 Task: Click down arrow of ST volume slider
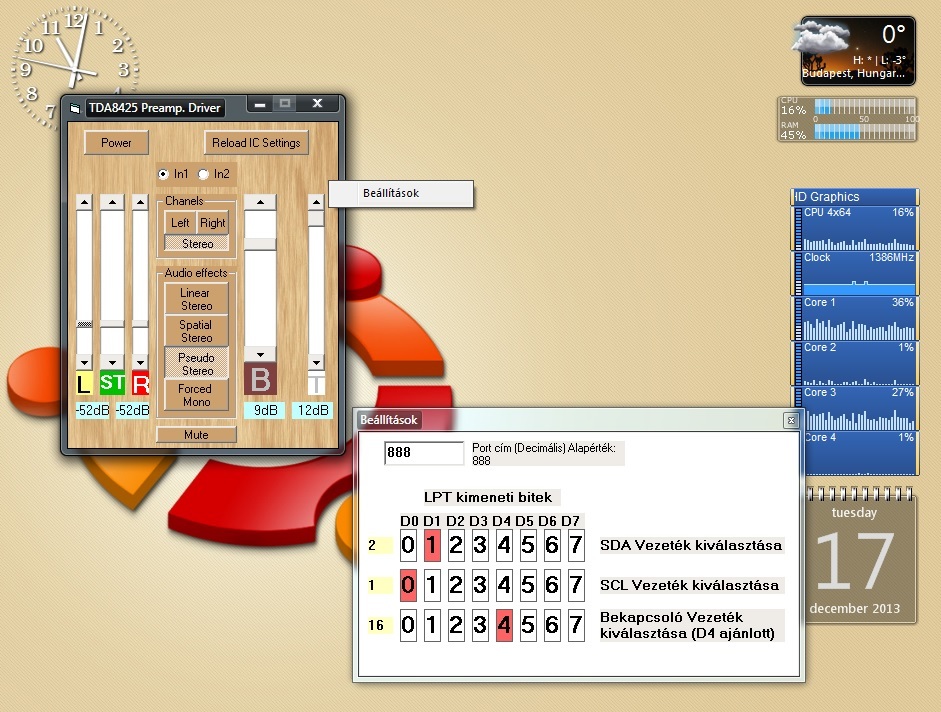click(x=112, y=362)
